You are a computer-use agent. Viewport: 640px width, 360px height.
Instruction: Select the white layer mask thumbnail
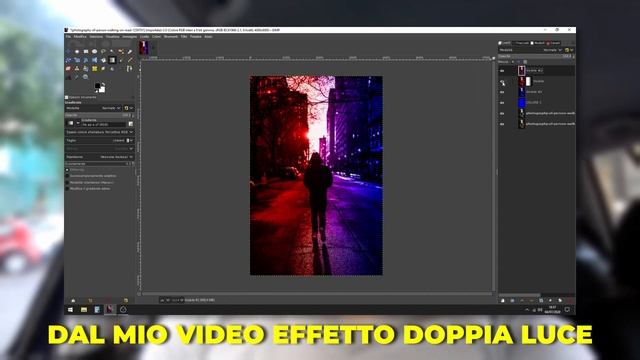(529, 81)
